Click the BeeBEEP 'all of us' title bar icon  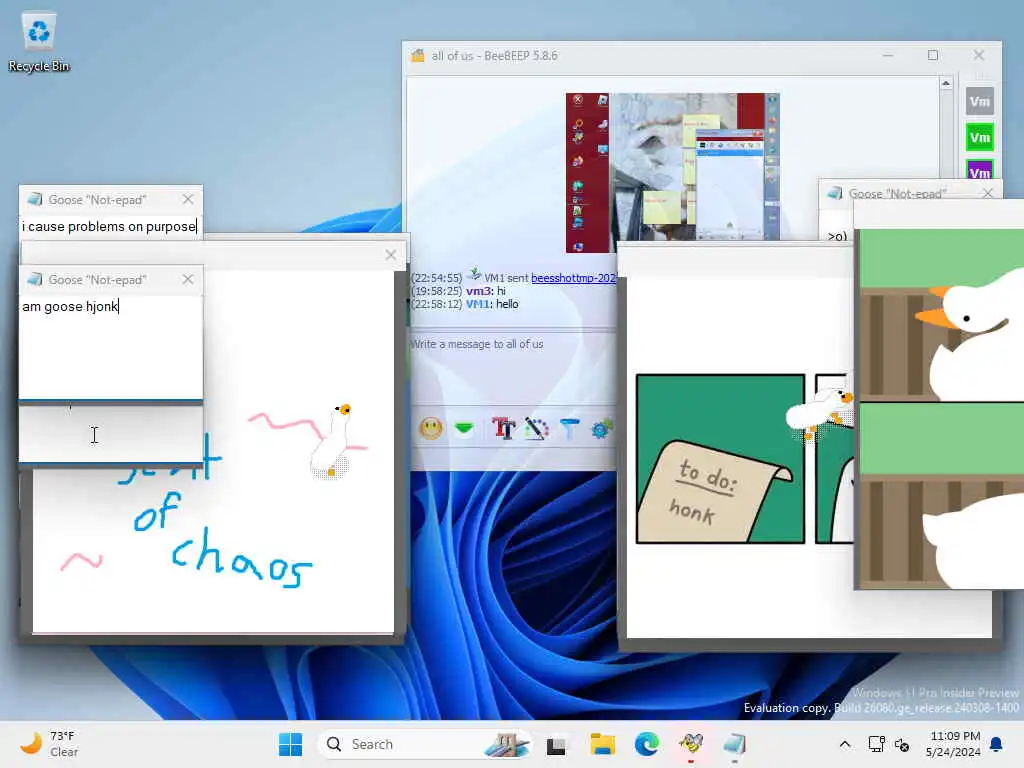tap(417, 56)
